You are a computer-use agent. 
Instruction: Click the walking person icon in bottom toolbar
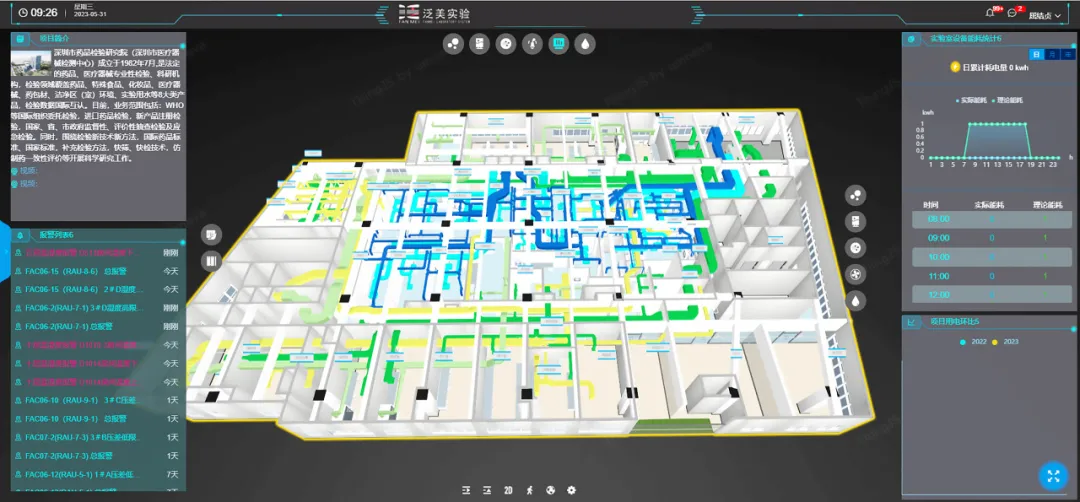529,490
